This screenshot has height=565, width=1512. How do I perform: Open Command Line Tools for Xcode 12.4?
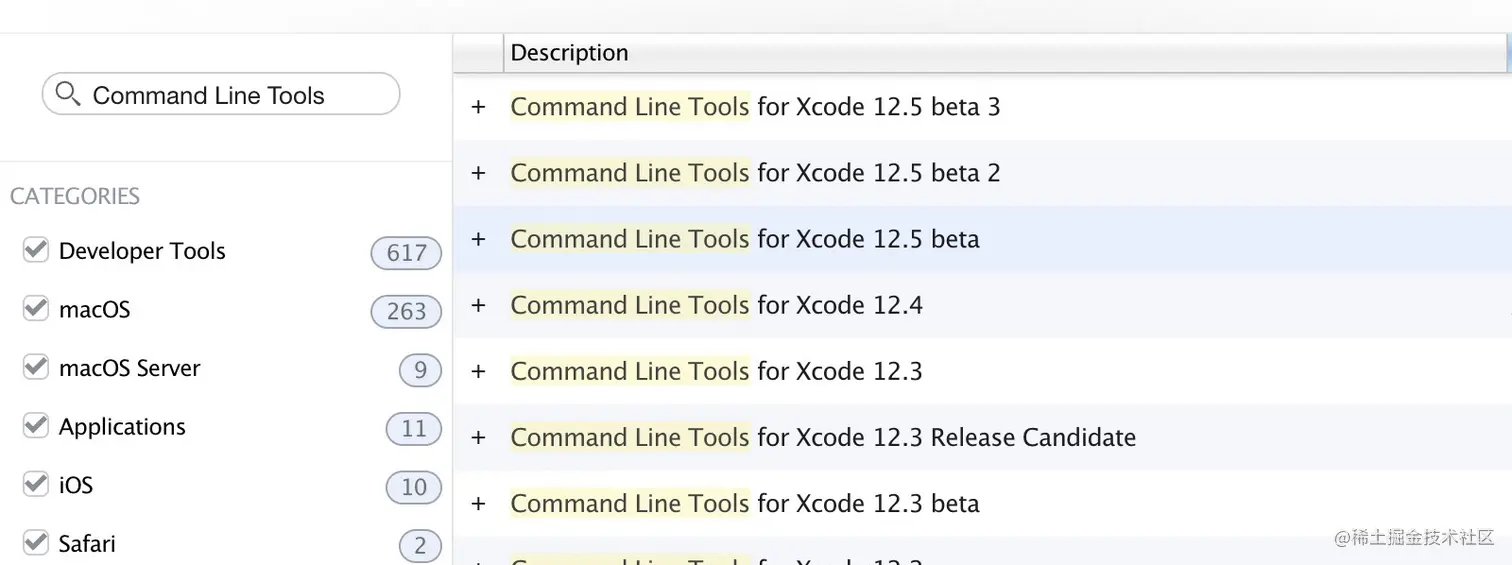pos(716,305)
